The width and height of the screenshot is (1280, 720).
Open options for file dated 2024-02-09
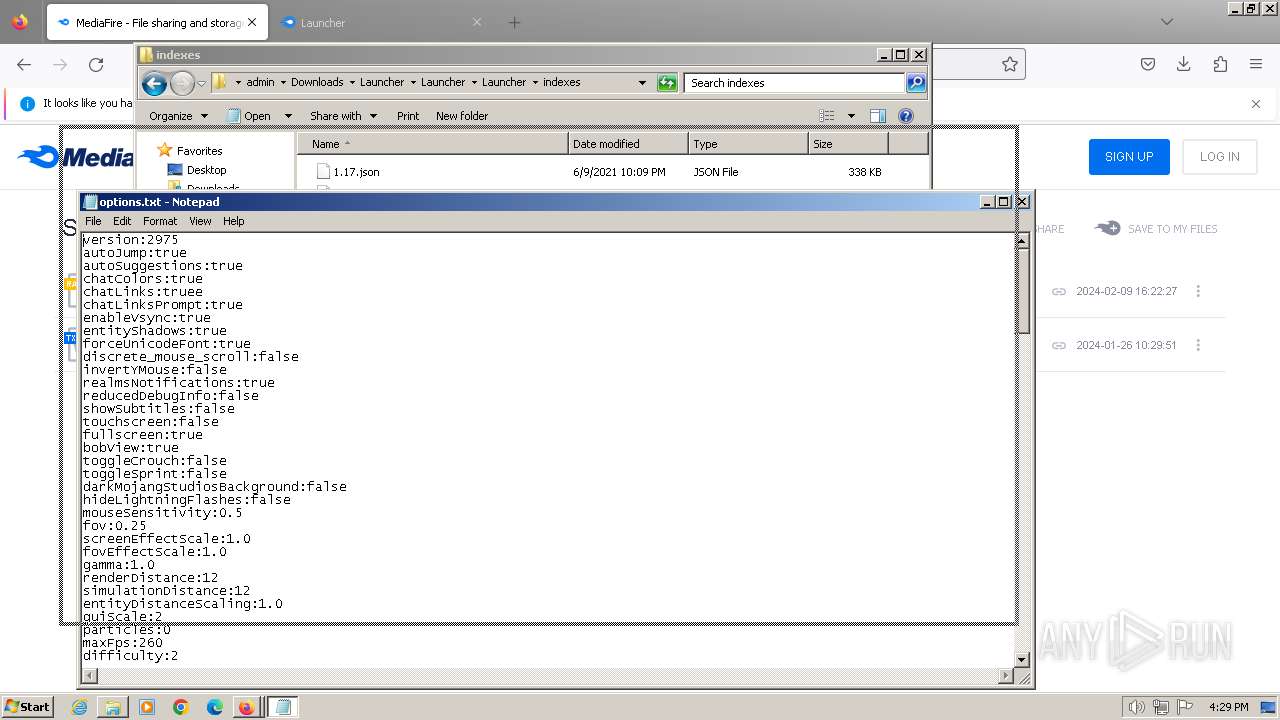pyautogui.click(x=1198, y=291)
